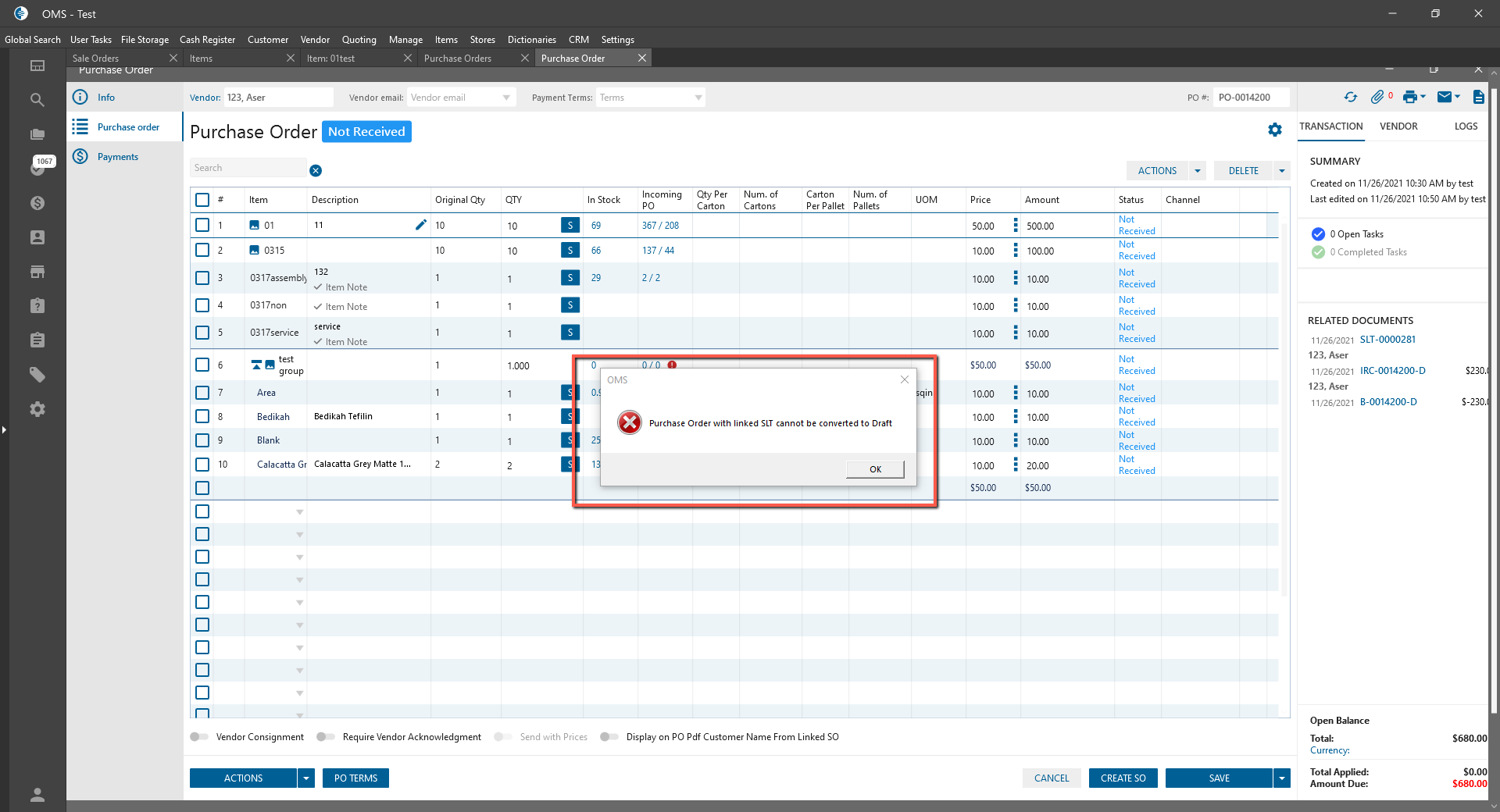Toggle Require Vendor Acknowledgment switch
The height and width of the screenshot is (812, 1500).
point(326,737)
